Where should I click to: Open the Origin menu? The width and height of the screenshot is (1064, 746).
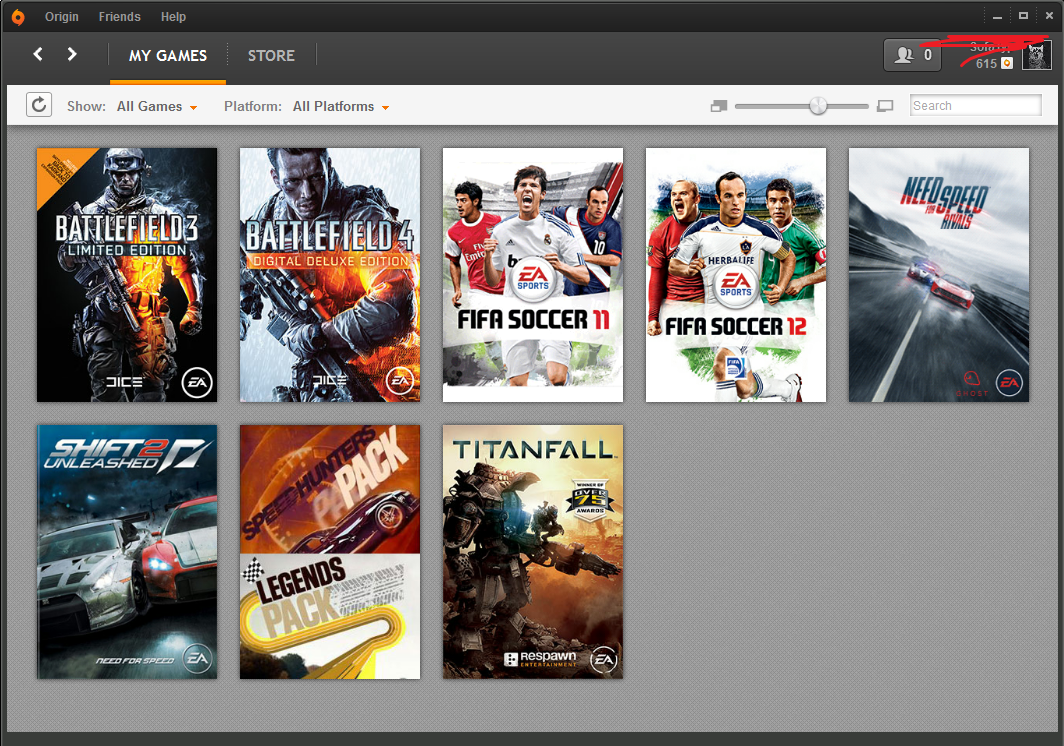pyautogui.click(x=62, y=17)
